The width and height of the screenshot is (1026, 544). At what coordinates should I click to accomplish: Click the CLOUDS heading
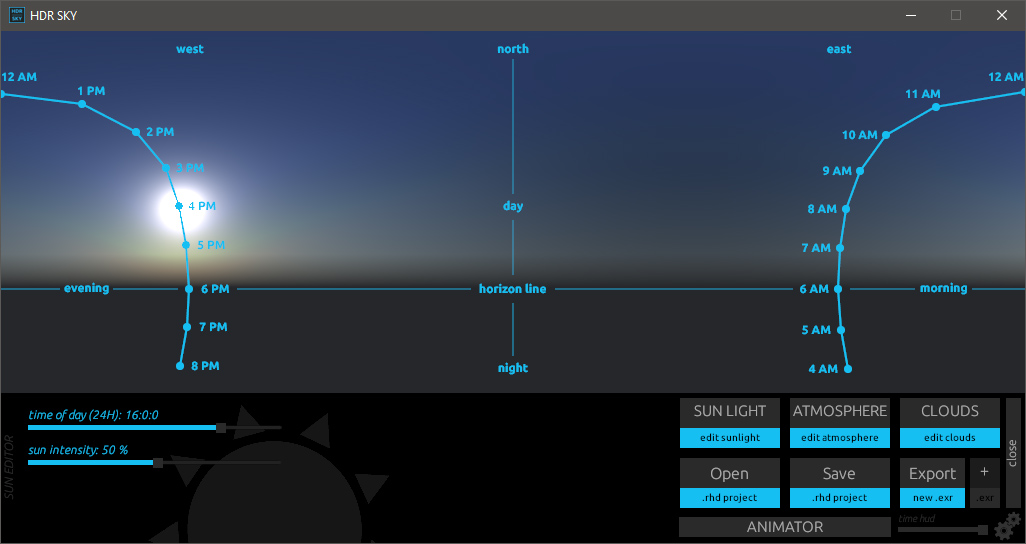tap(949, 411)
